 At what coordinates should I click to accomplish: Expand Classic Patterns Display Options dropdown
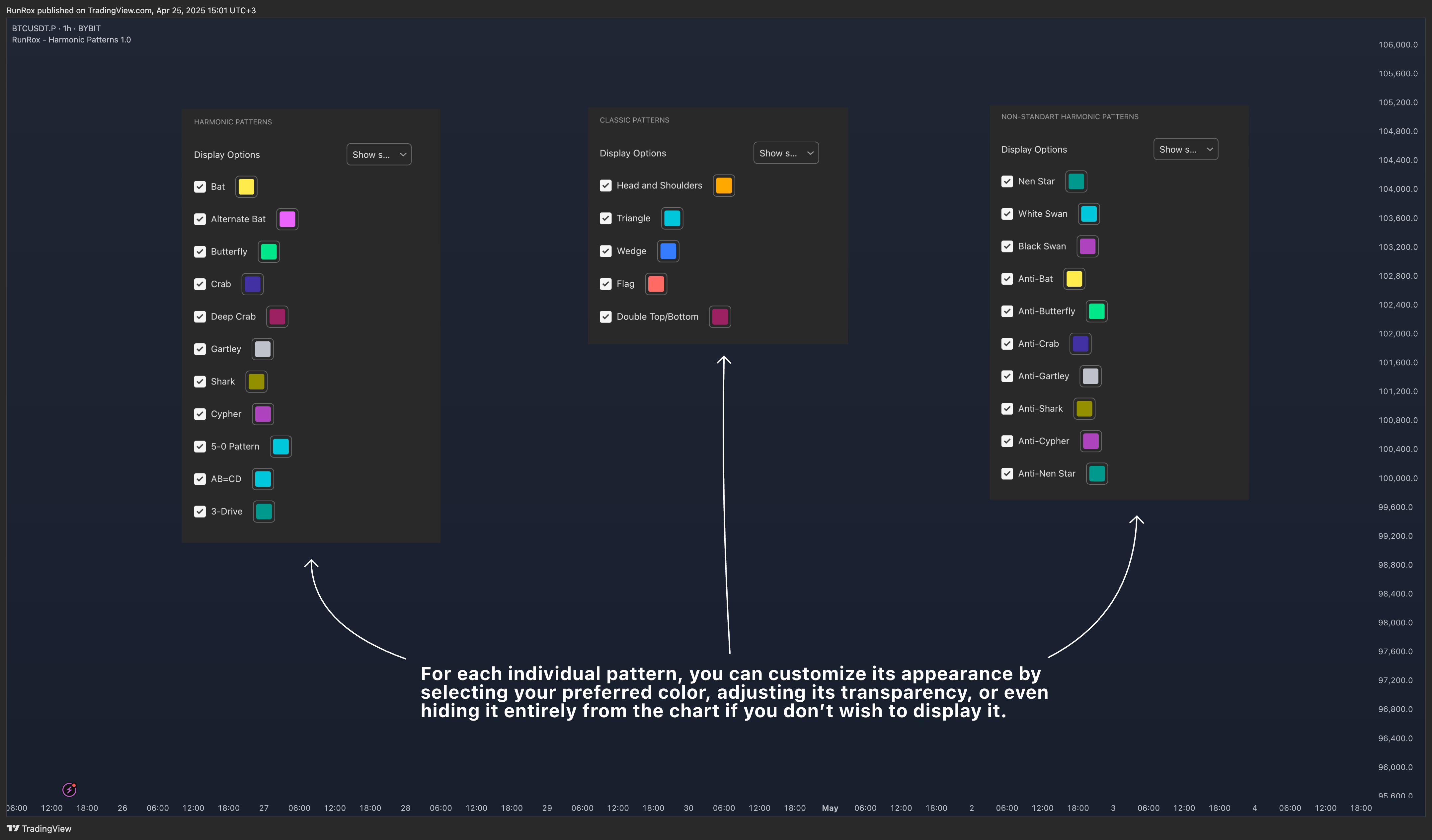pyautogui.click(x=785, y=153)
